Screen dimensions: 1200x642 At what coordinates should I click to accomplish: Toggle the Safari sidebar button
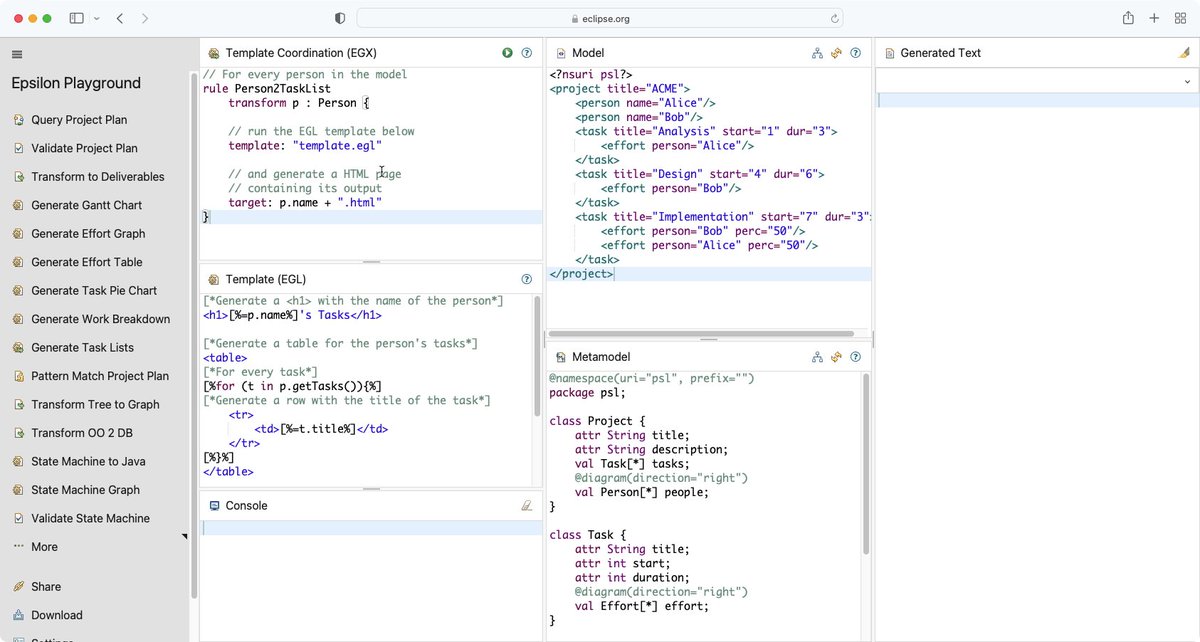[x=77, y=18]
